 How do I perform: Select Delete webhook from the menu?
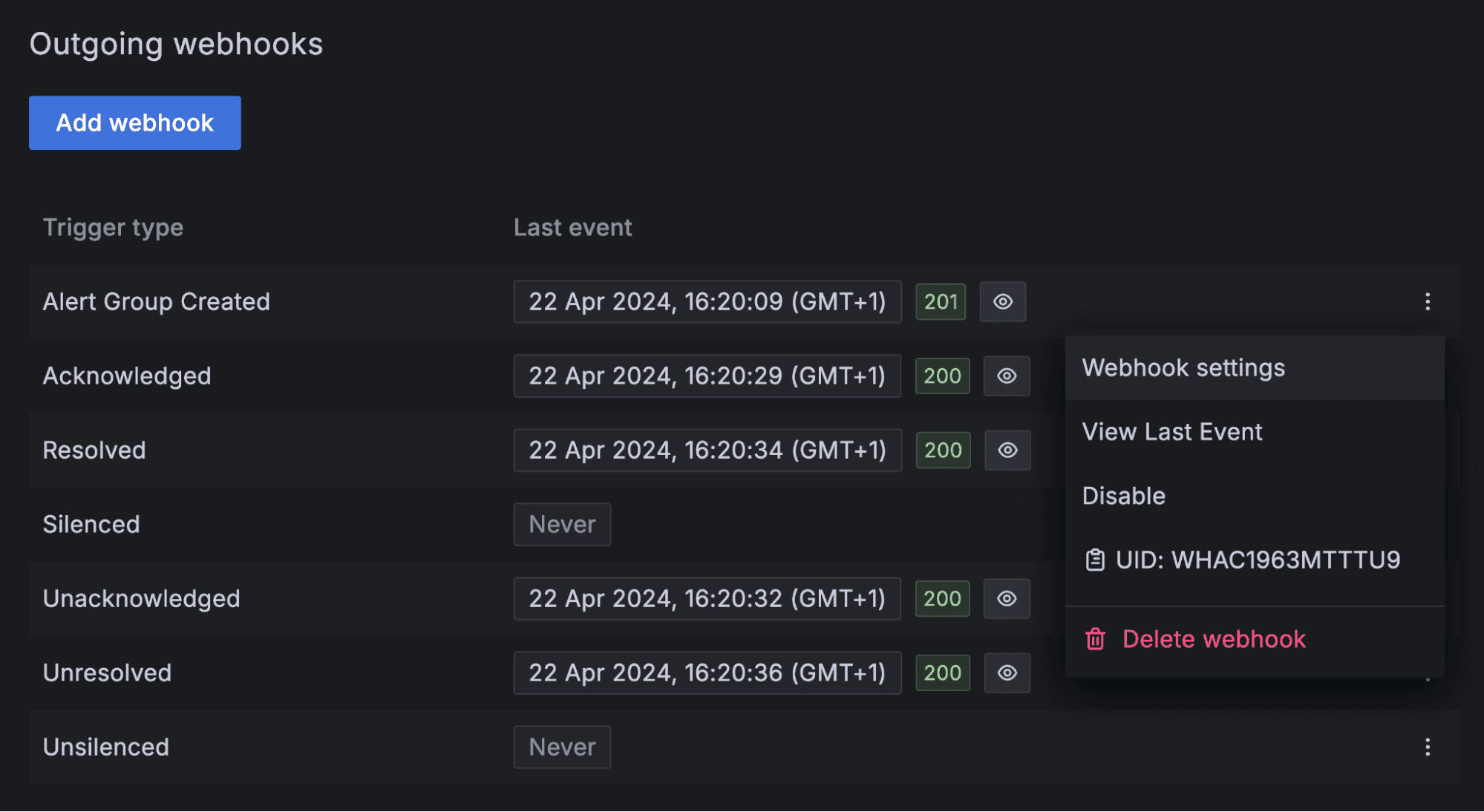[1214, 638]
